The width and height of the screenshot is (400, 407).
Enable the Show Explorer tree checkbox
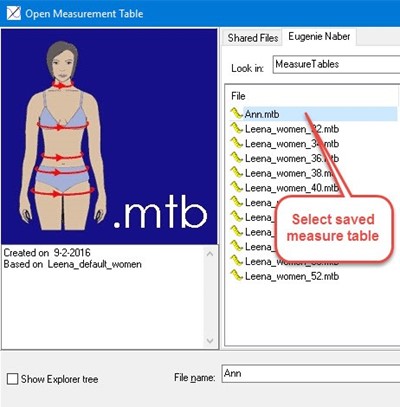(x=12, y=379)
